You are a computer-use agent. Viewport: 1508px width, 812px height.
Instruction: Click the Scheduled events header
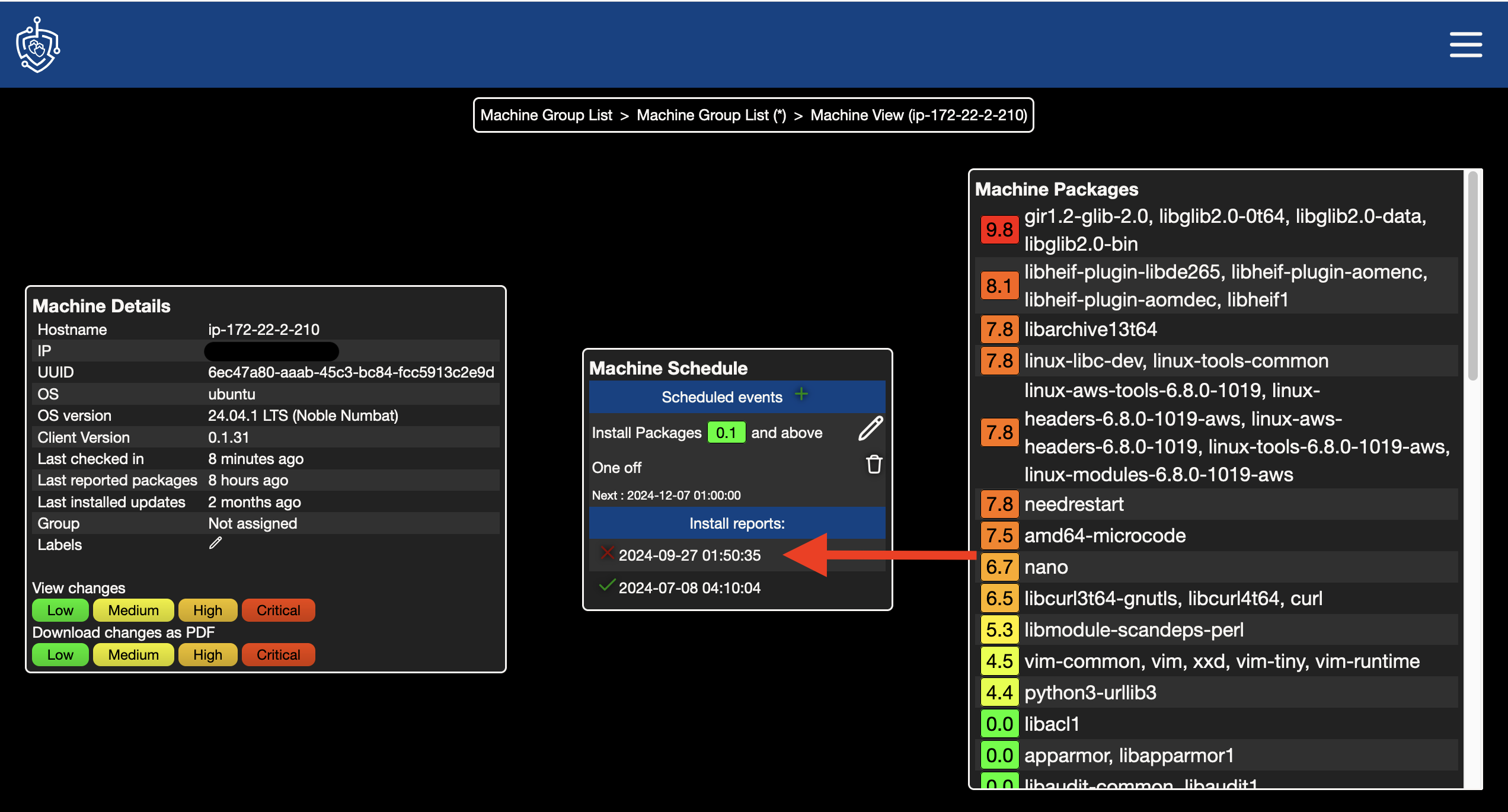point(737,397)
